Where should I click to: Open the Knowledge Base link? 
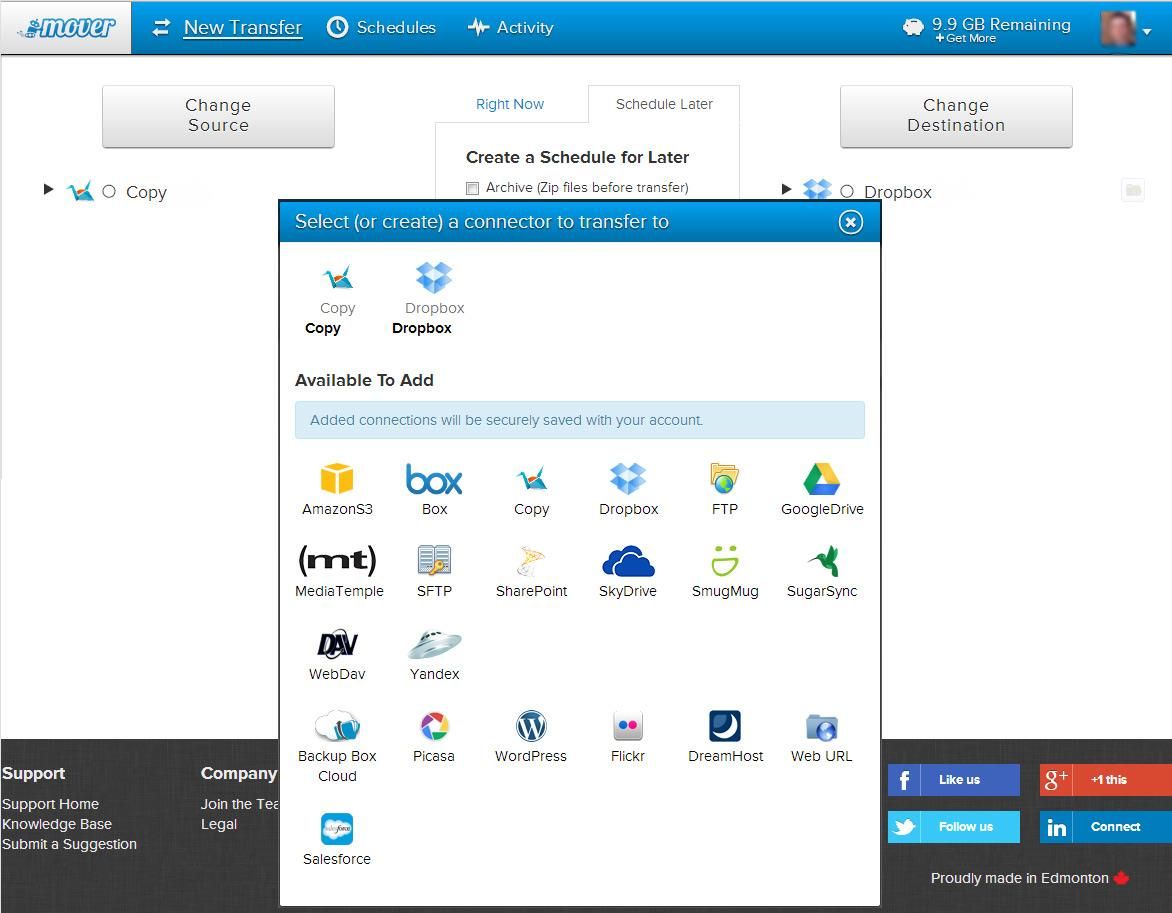[57, 824]
